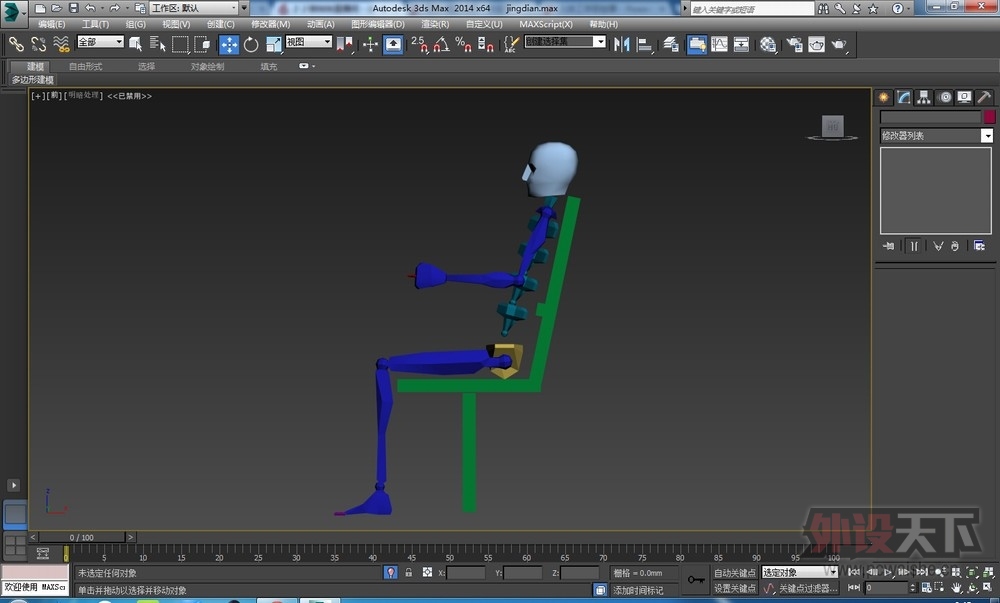Image resolution: width=1000 pixels, height=603 pixels.
Task: Open the 渲染(R) menu
Action: (435, 24)
